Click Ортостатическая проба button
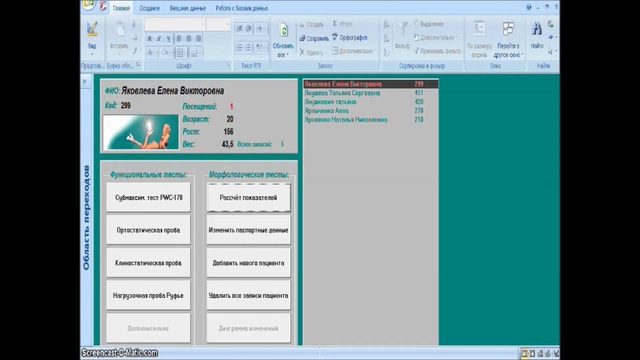This screenshot has width=640, height=360. pyautogui.click(x=149, y=230)
